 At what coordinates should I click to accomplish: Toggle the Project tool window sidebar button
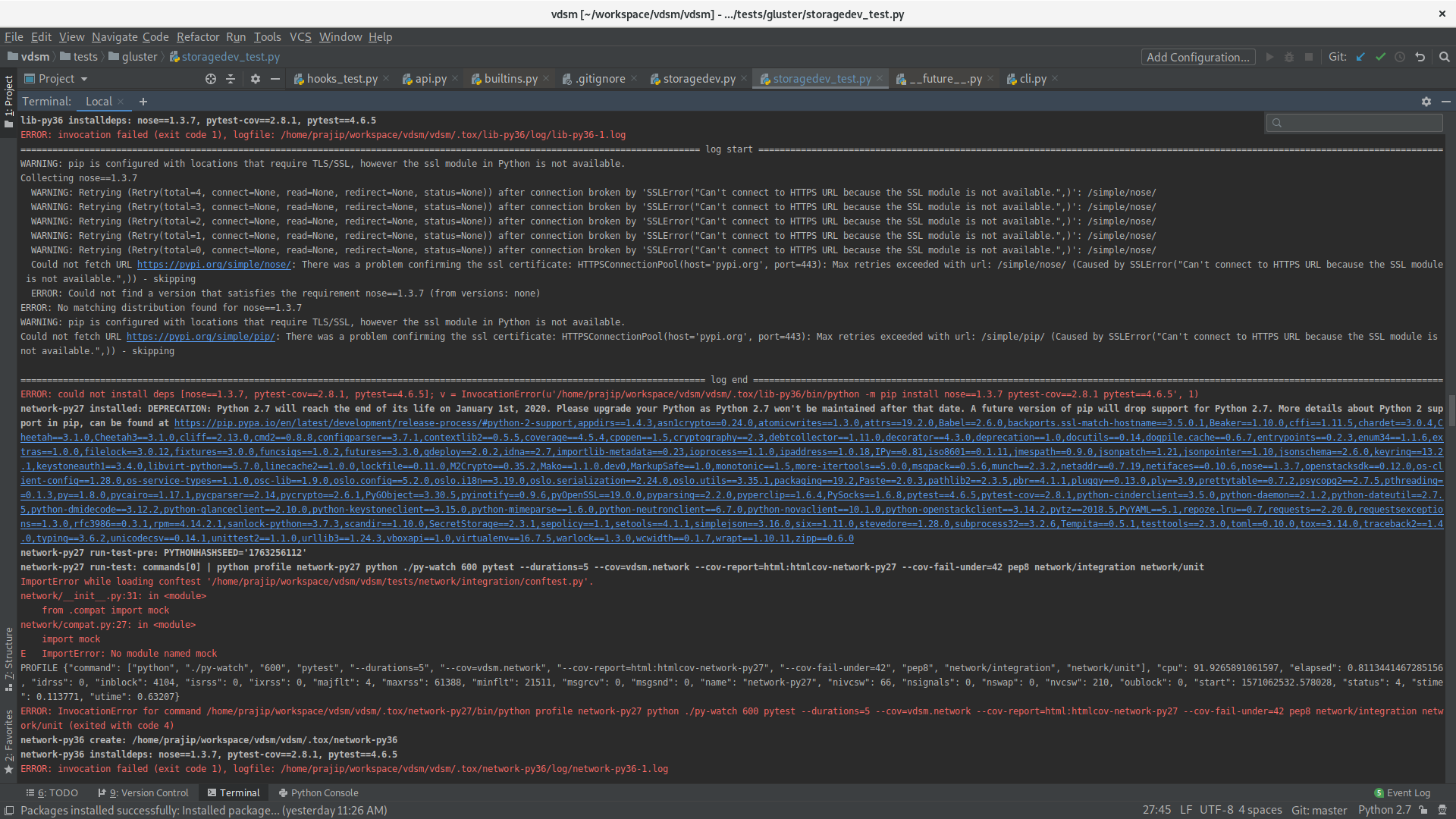[x=8, y=99]
